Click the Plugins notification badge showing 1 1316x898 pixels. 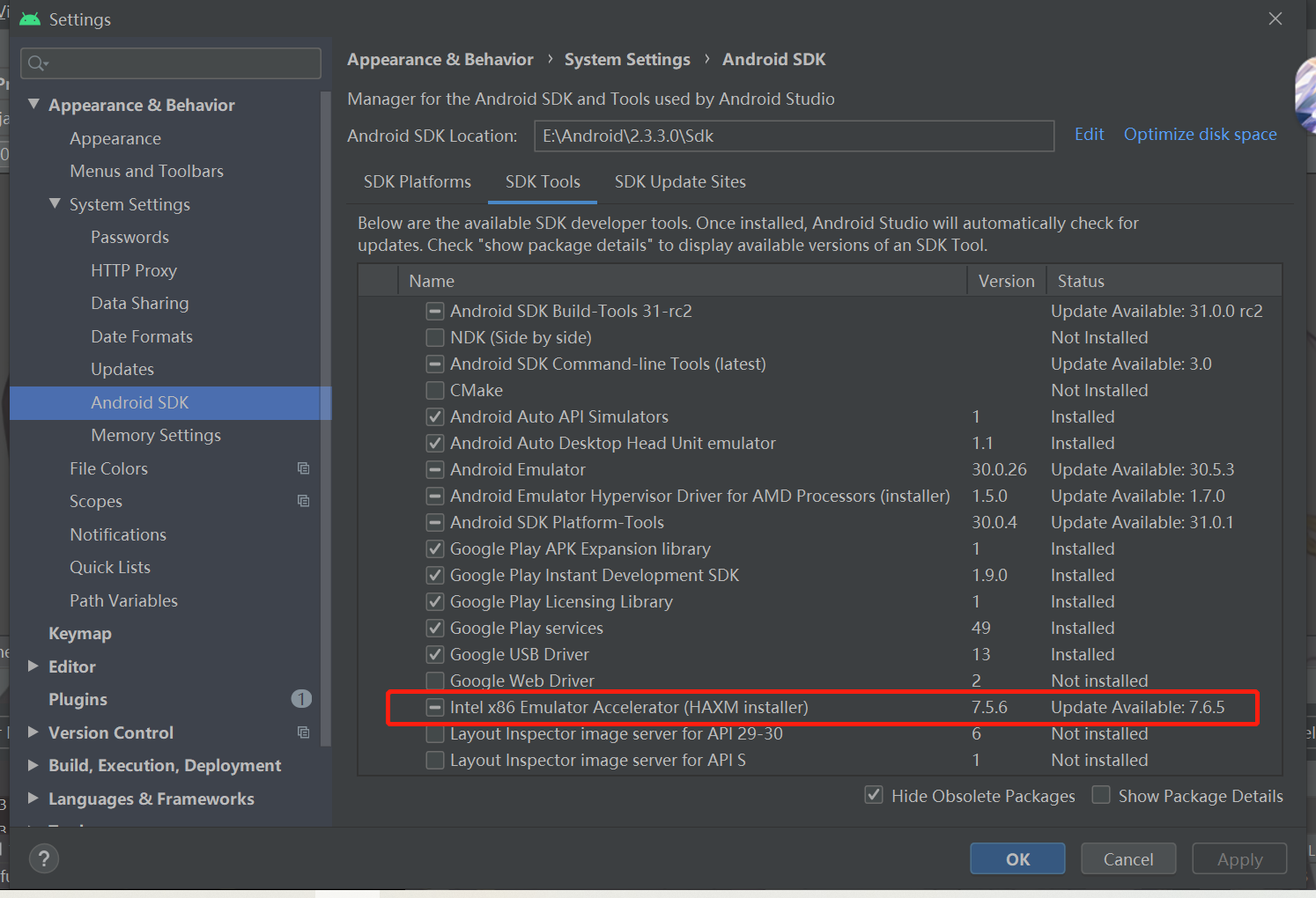[x=301, y=698]
